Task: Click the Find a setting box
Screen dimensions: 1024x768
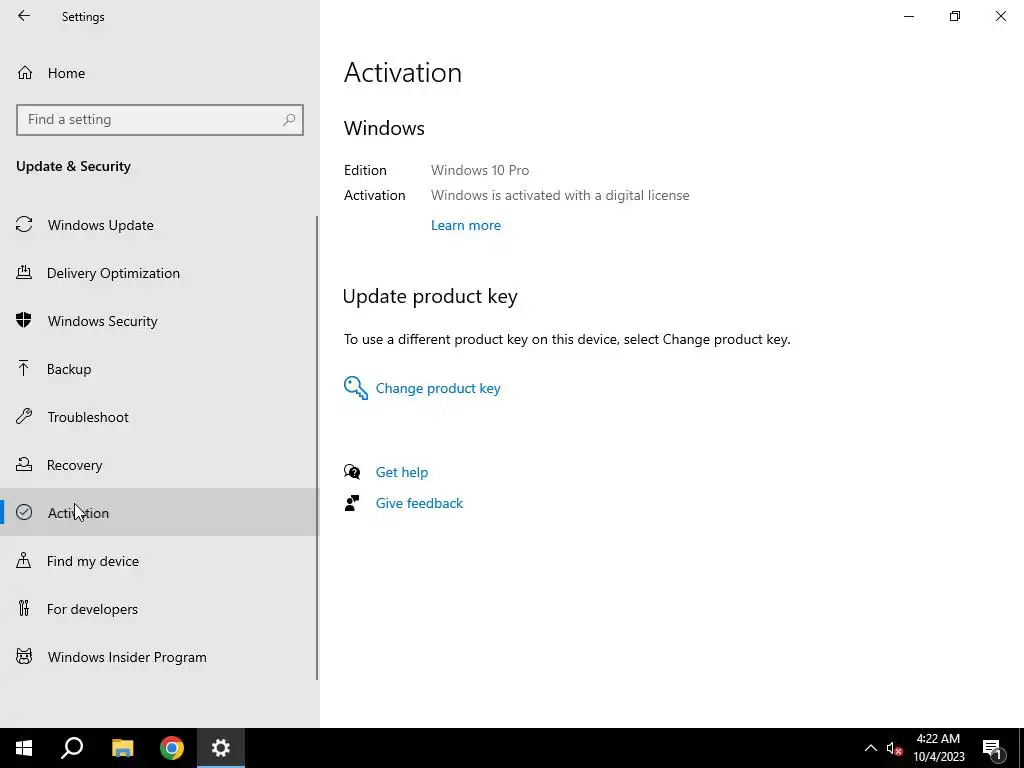Action: (159, 120)
